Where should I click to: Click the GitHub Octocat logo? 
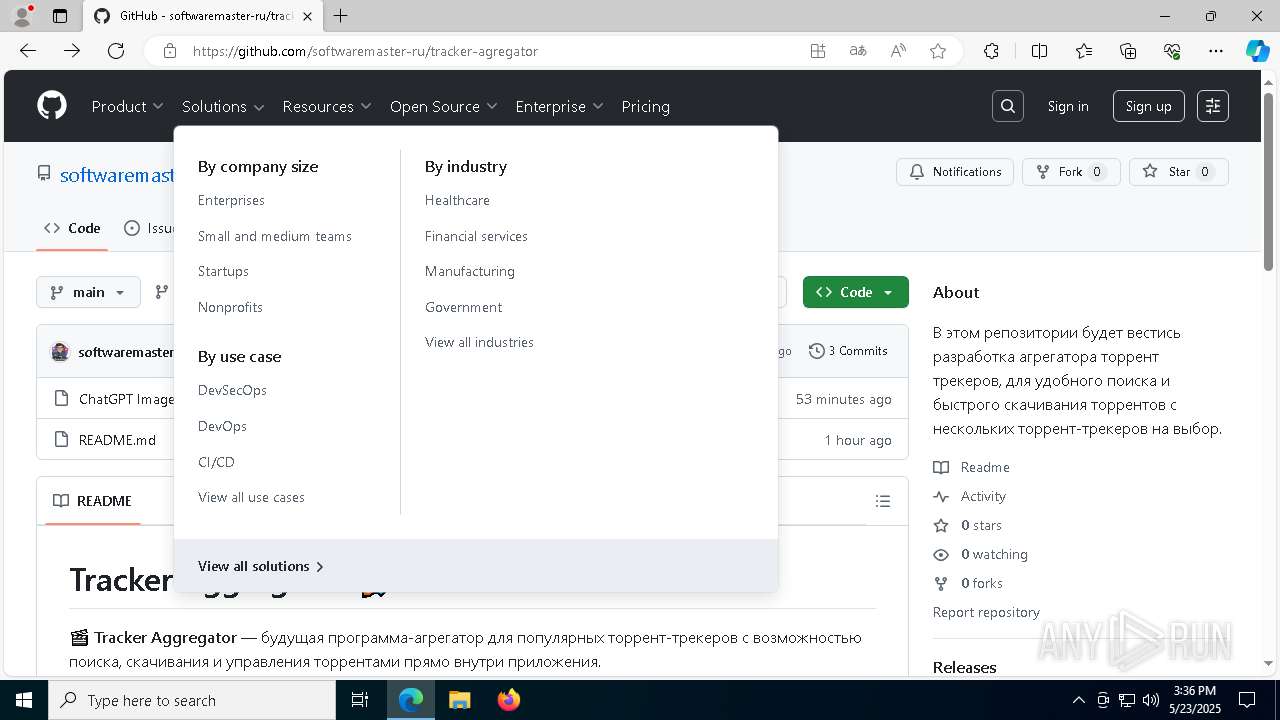52,106
